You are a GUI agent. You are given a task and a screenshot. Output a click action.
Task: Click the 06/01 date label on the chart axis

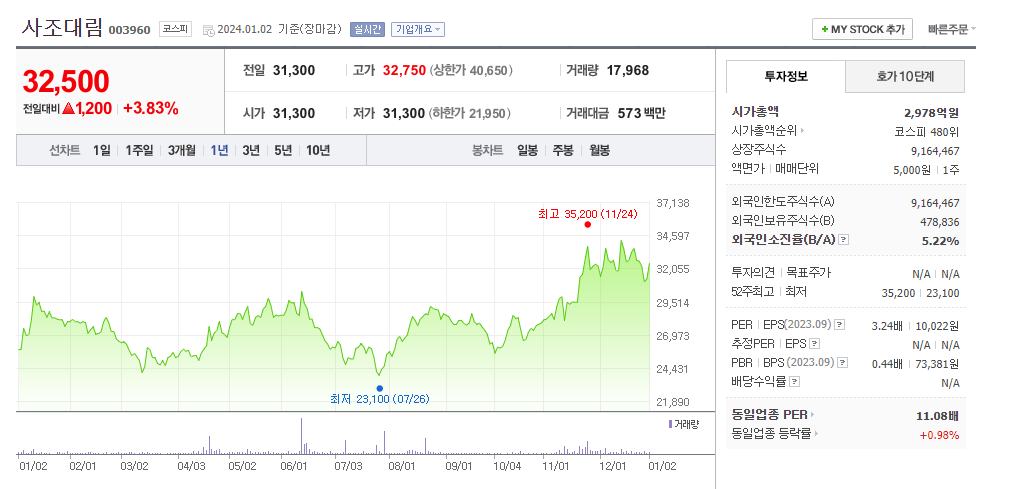pos(294,466)
